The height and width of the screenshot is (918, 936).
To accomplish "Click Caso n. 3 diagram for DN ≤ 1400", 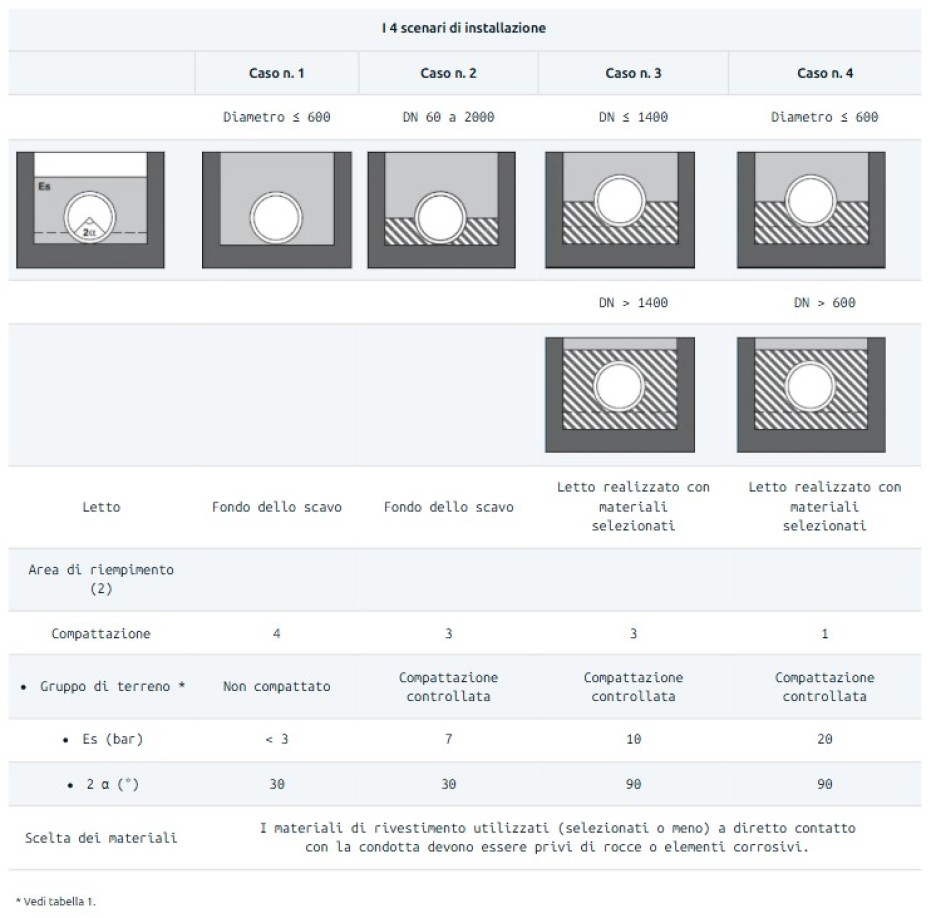I will click(x=620, y=210).
